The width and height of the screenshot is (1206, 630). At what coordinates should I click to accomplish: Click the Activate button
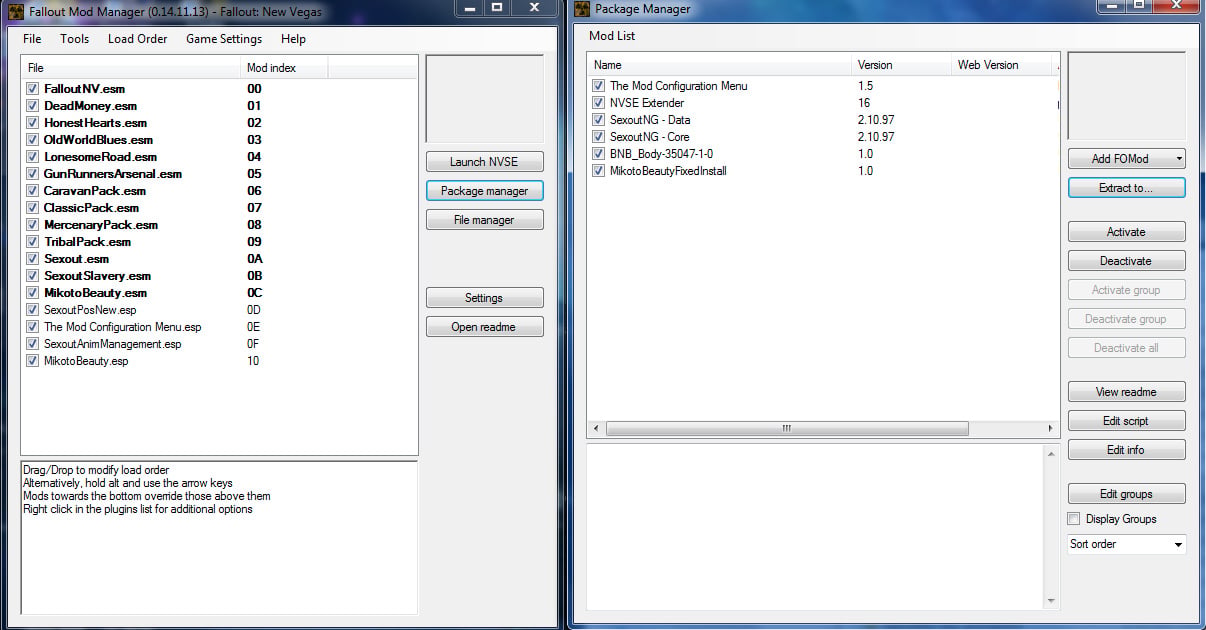click(x=1126, y=232)
